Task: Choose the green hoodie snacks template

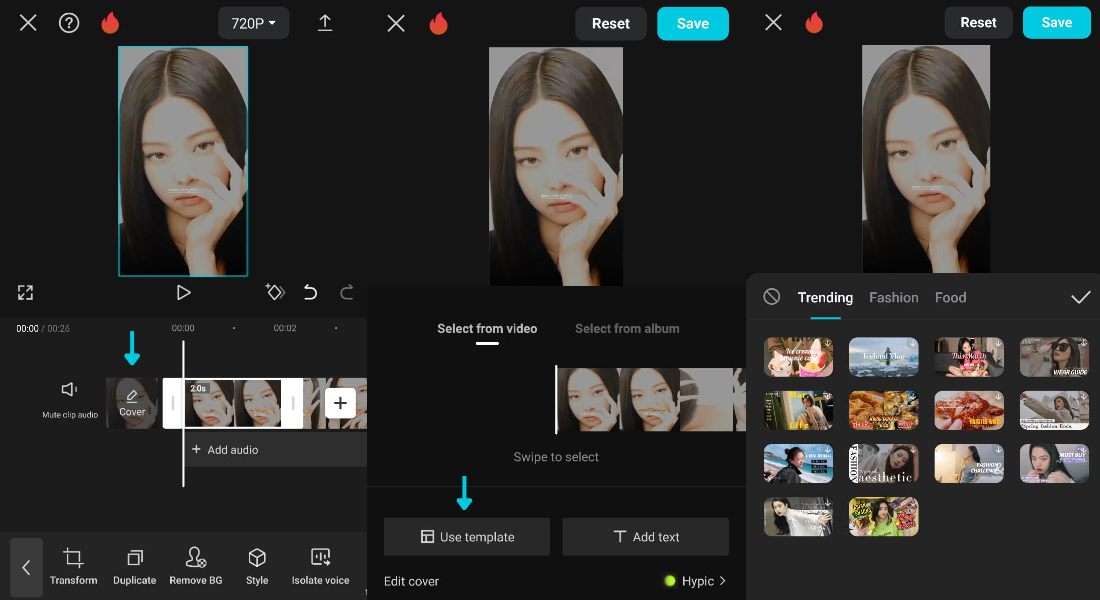Action: click(883, 516)
